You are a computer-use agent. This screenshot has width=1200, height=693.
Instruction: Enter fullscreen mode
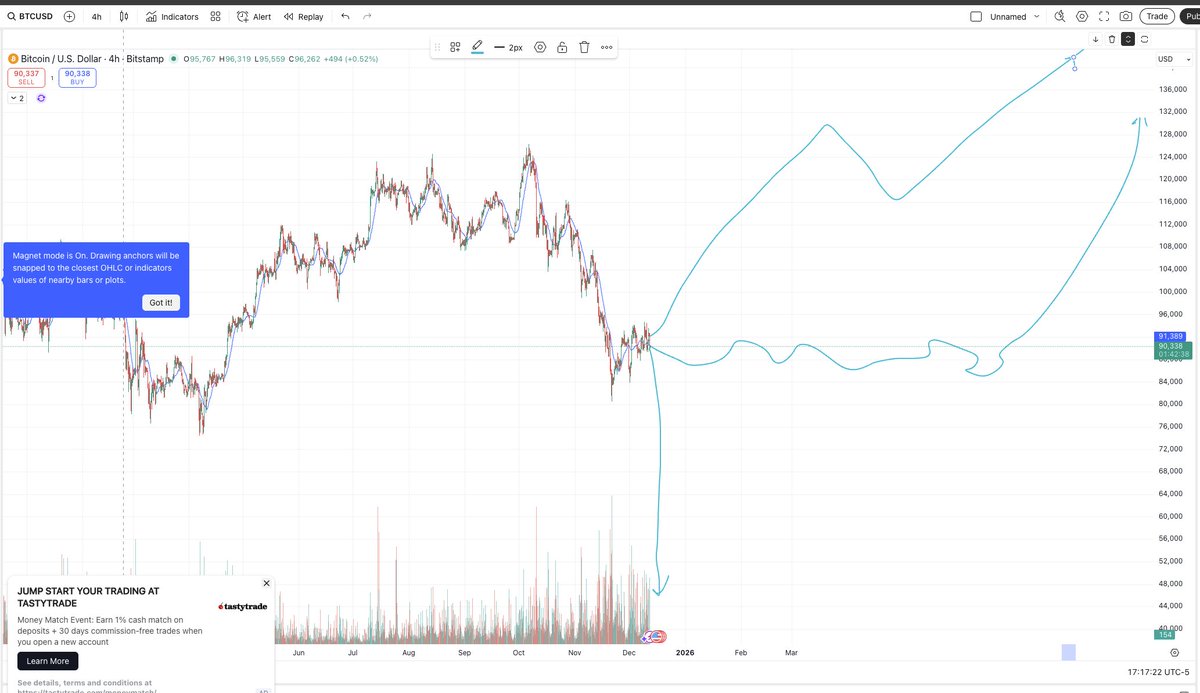(1104, 16)
